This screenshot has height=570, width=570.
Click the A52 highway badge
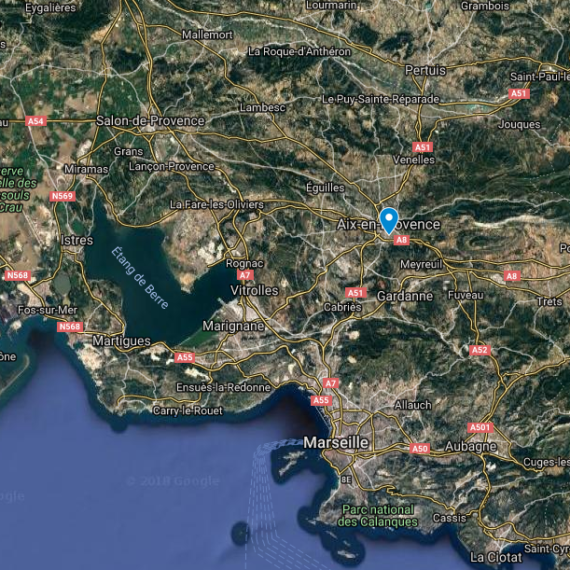pos(480,350)
